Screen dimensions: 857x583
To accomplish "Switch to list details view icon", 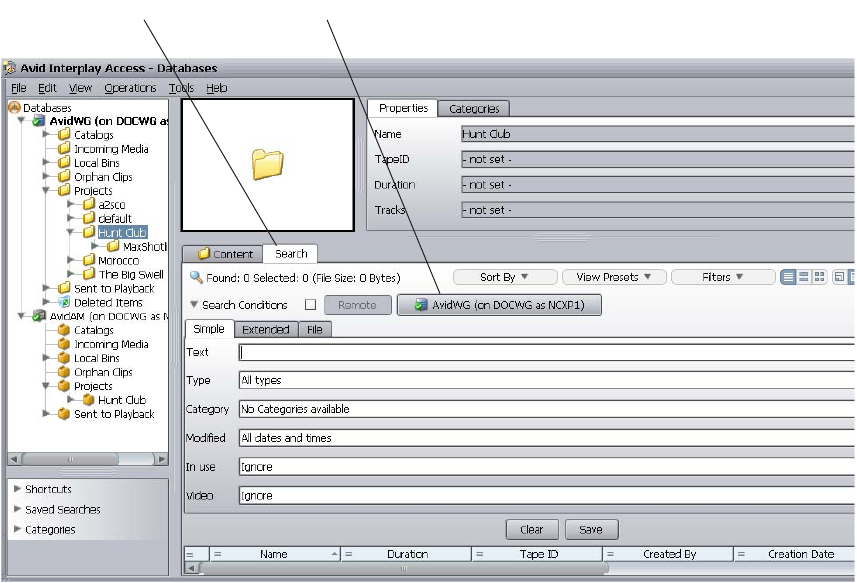I will point(788,277).
